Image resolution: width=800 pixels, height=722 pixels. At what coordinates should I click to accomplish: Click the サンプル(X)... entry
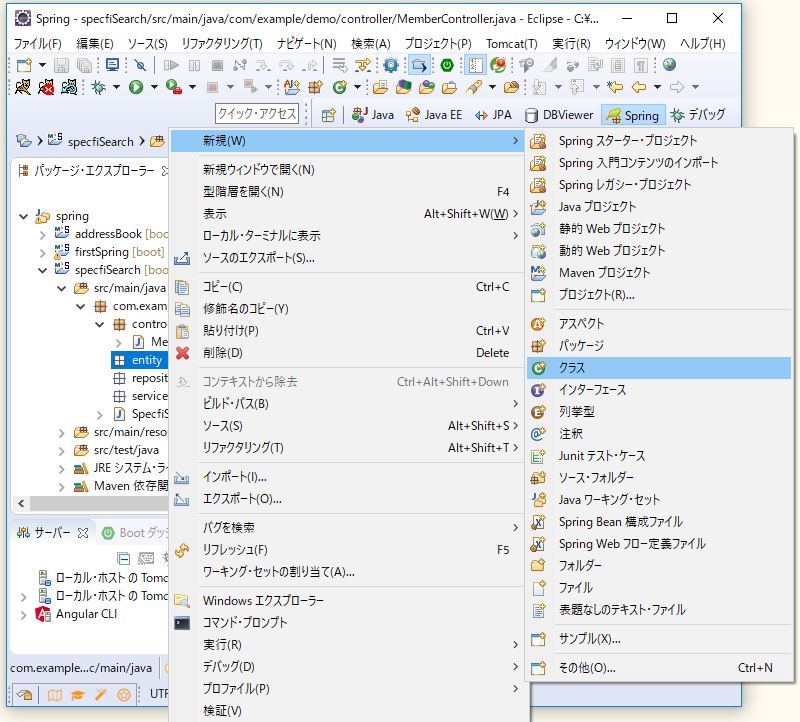coord(658,639)
